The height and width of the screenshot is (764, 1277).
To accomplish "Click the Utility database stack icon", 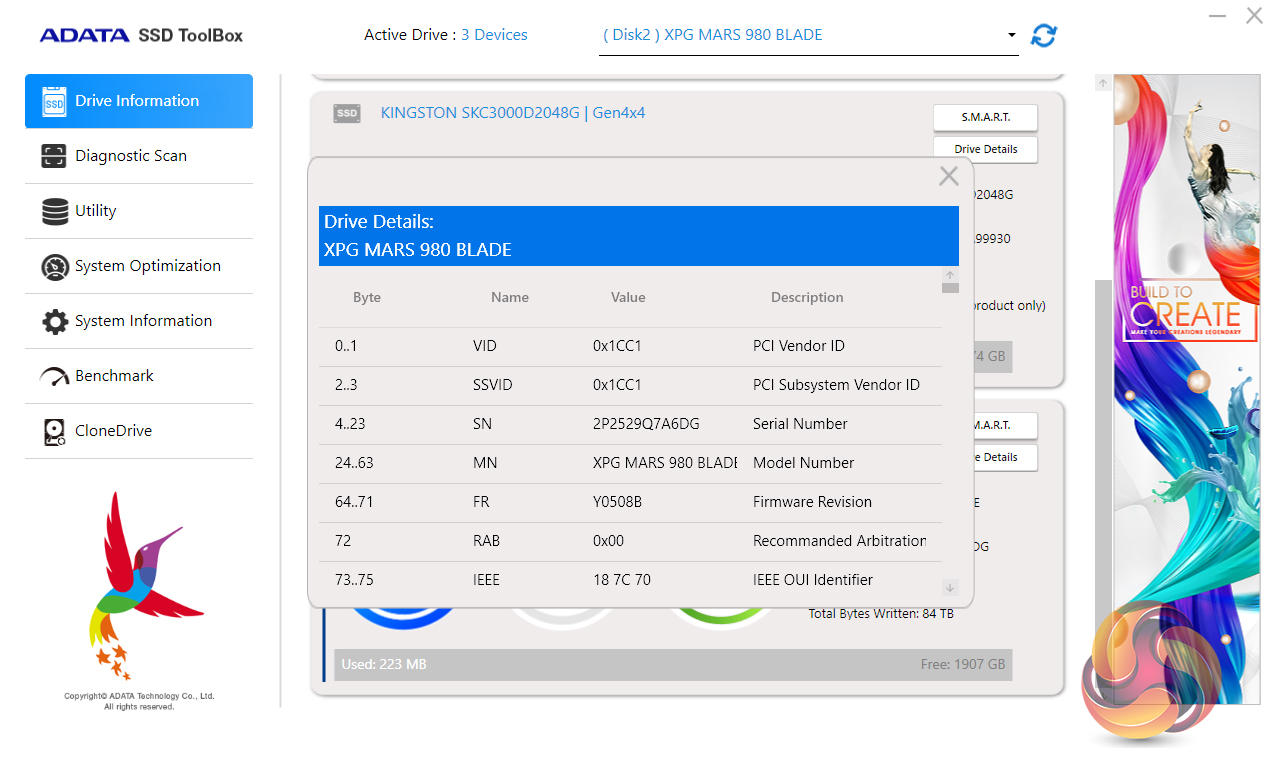I will 55,211.
